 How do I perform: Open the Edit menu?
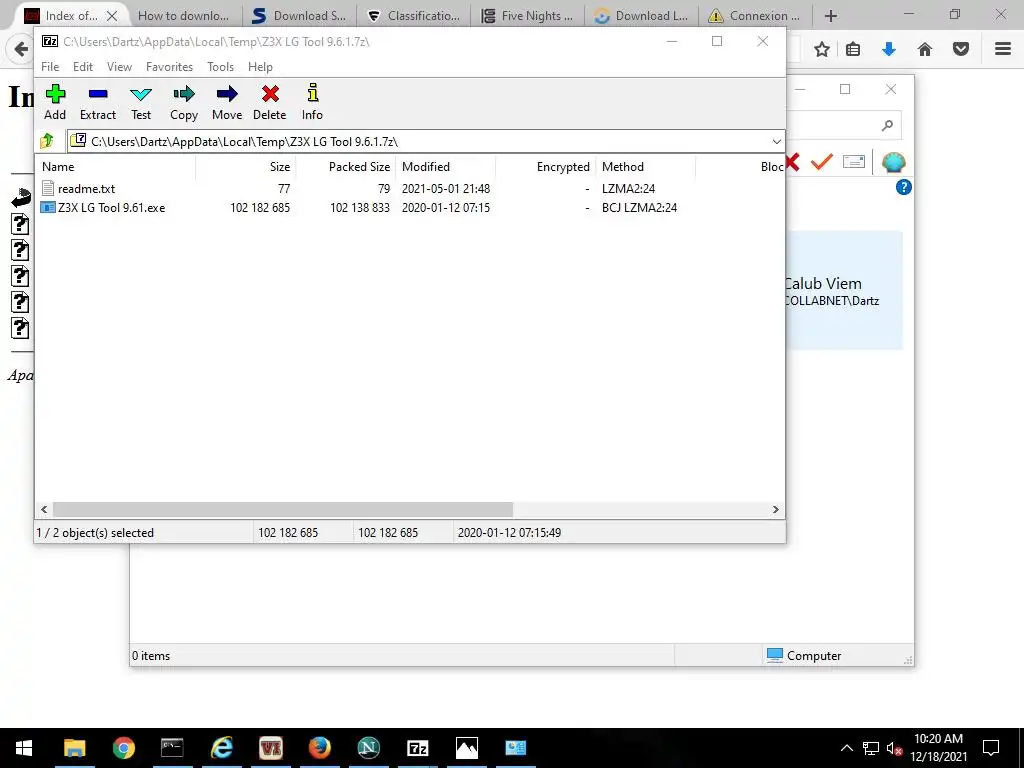(83, 67)
